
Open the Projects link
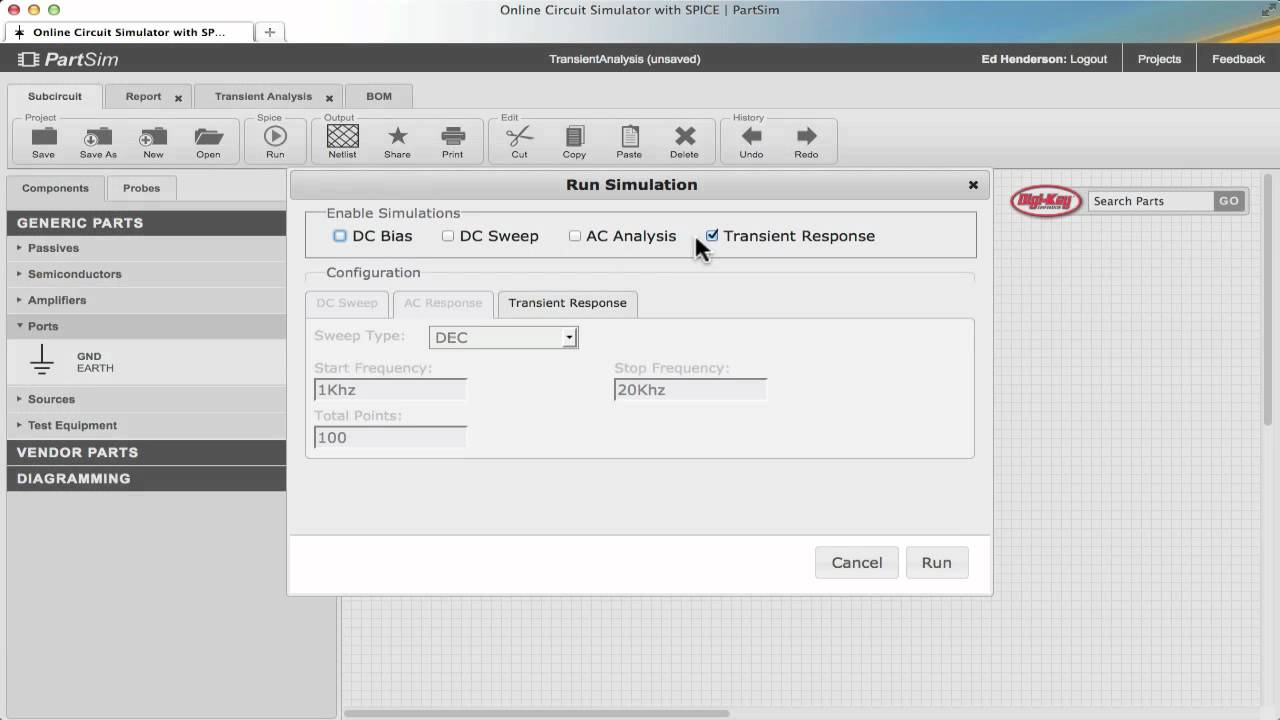pyautogui.click(x=1159, y=59)
